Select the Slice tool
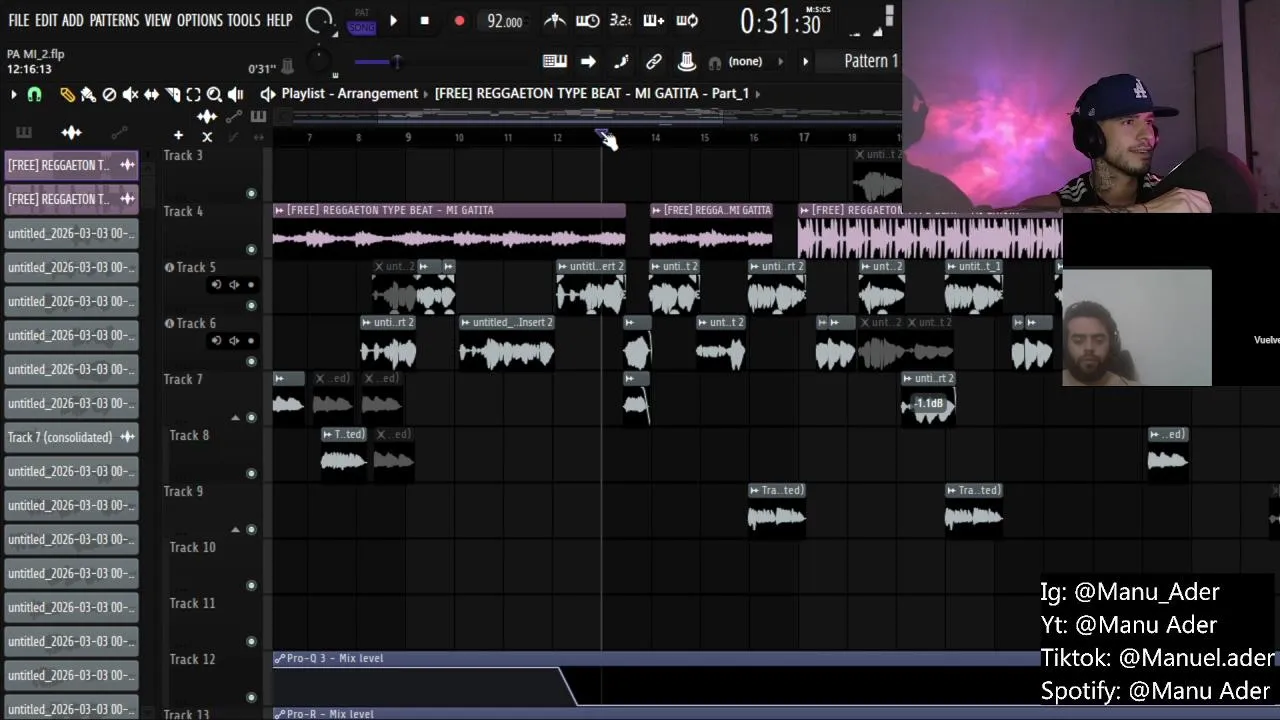1280x720 pixels. tap(172, 95)
